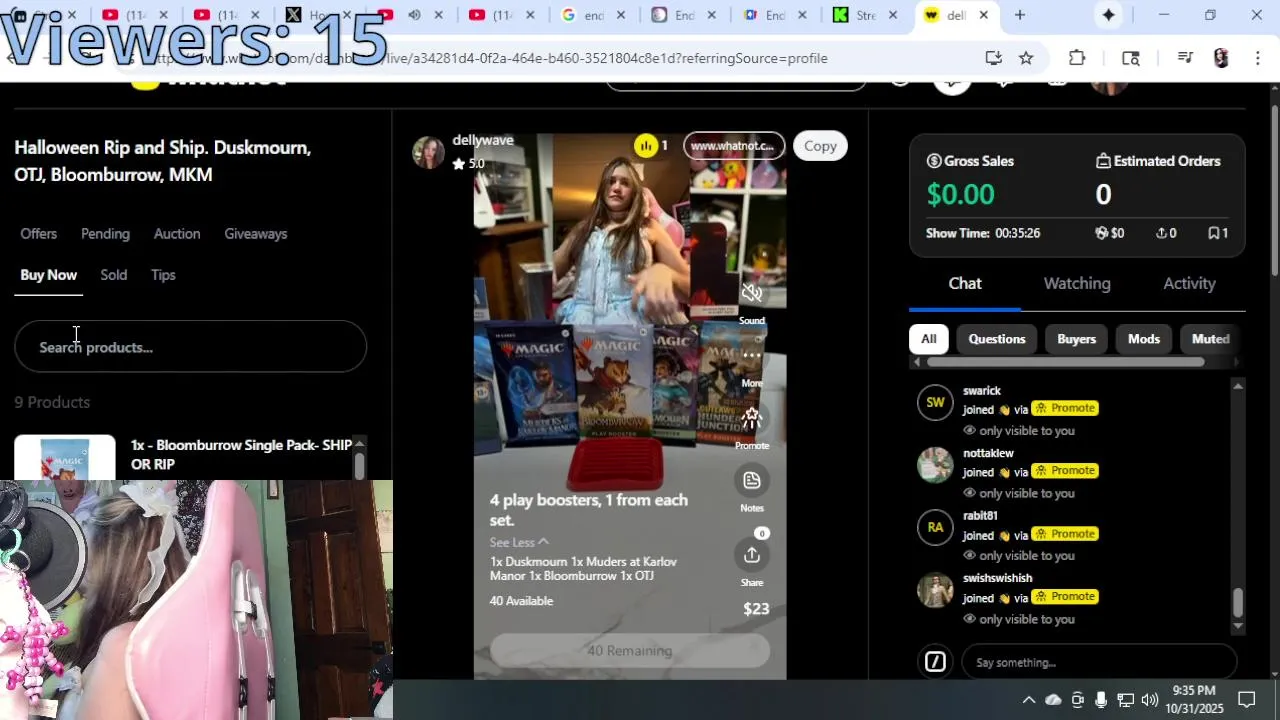
Task: Select the Chat tab
Action: pyautogui.click(x=965, y=283)
